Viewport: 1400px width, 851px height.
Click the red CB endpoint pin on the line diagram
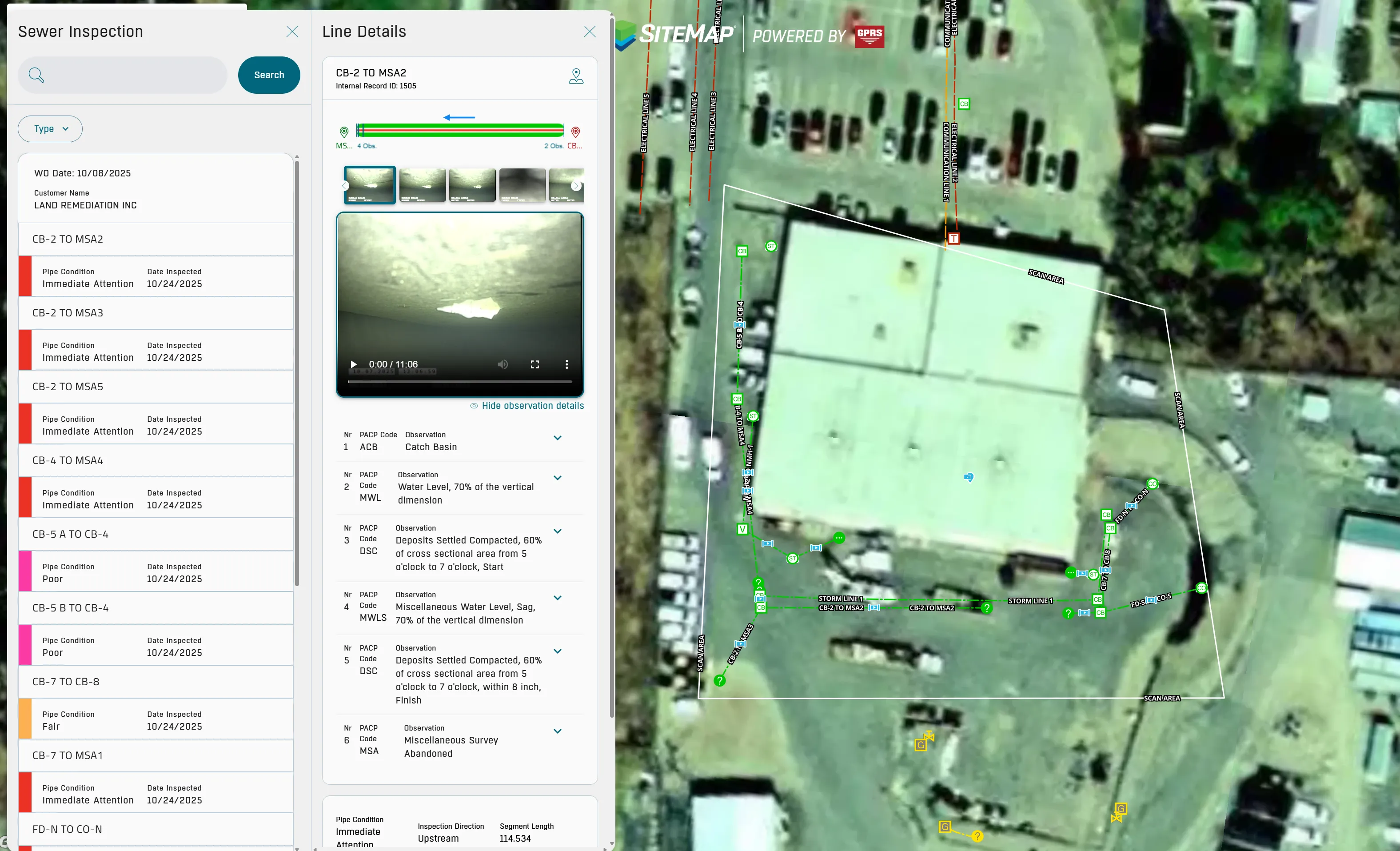pos(575,132)
